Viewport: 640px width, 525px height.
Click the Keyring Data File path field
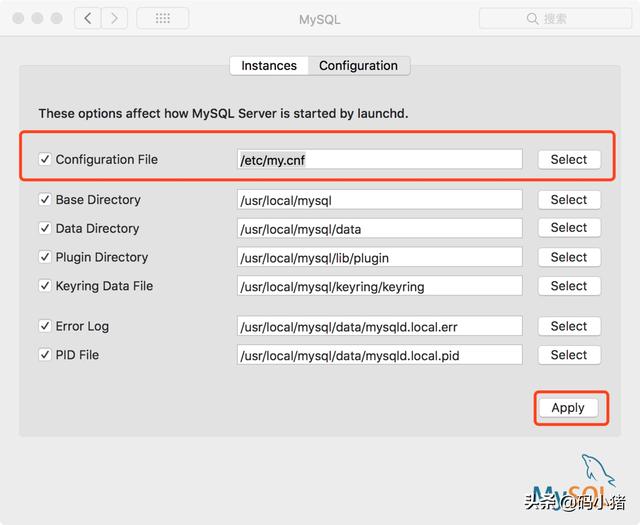[380, 286]
